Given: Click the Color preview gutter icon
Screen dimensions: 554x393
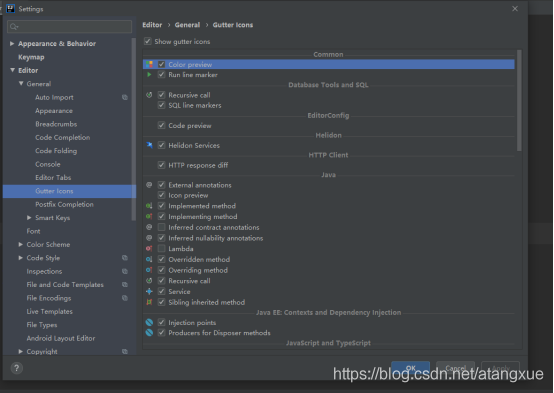Looking at the screenshot, I should point(149,64).
